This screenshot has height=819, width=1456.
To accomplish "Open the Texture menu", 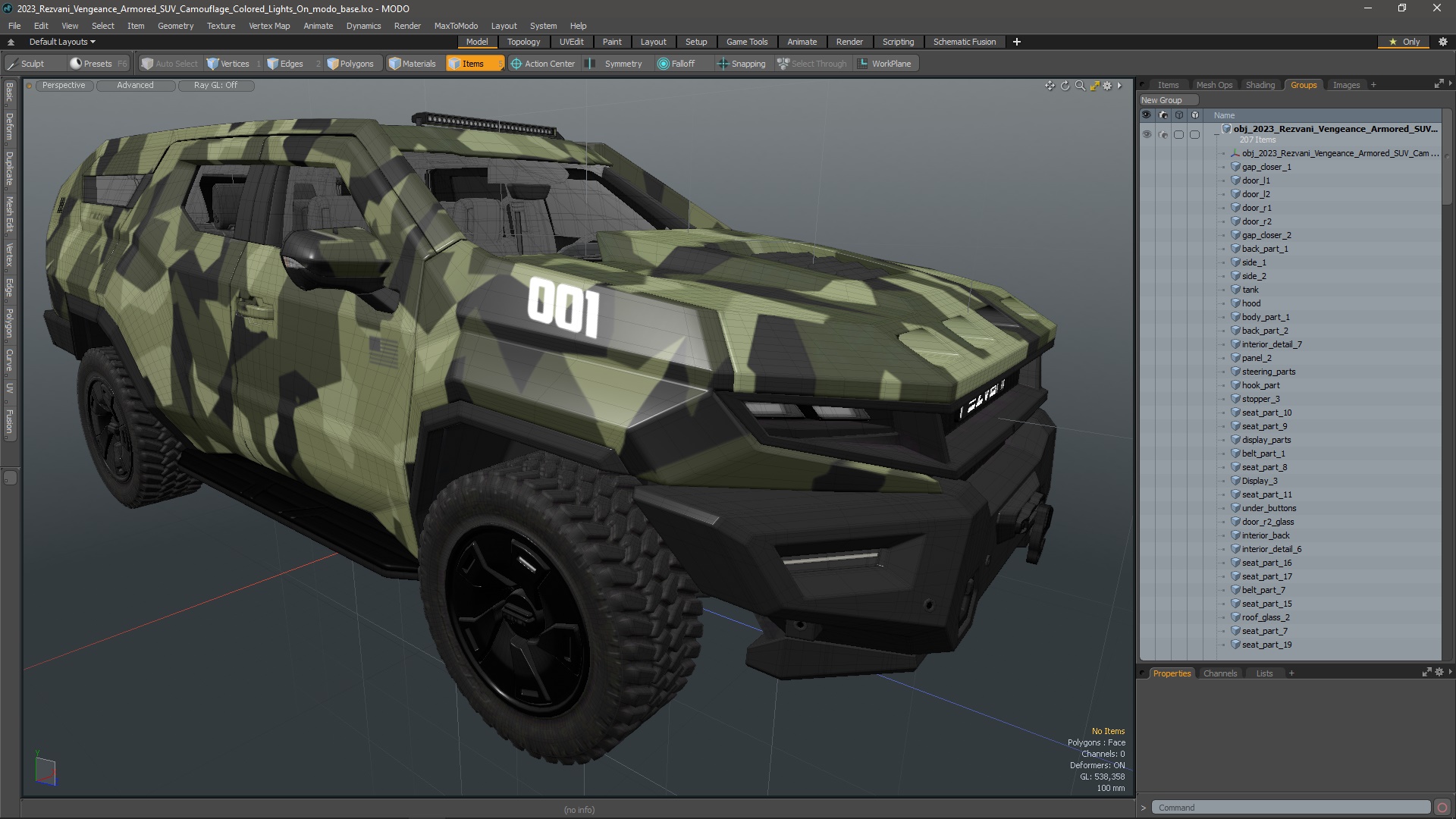I will click(221, 26).
